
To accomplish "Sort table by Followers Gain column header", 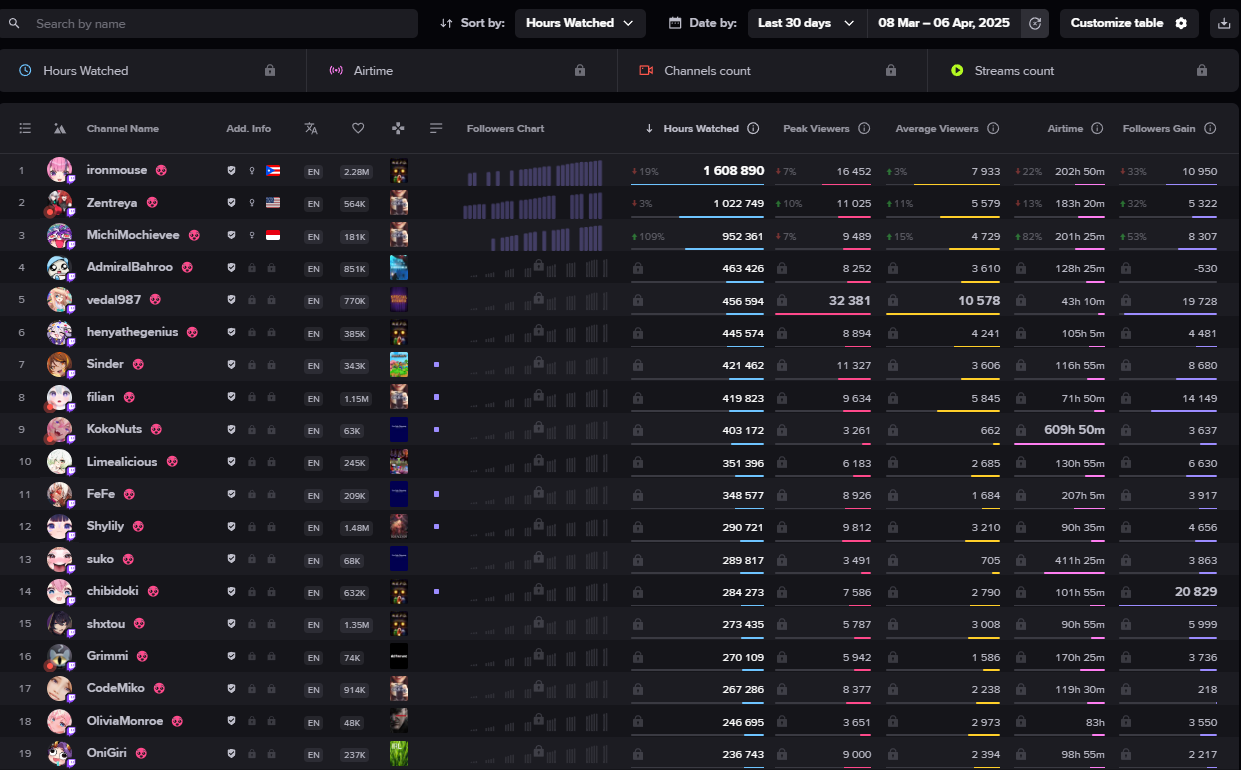I will tap(1159, 128).
